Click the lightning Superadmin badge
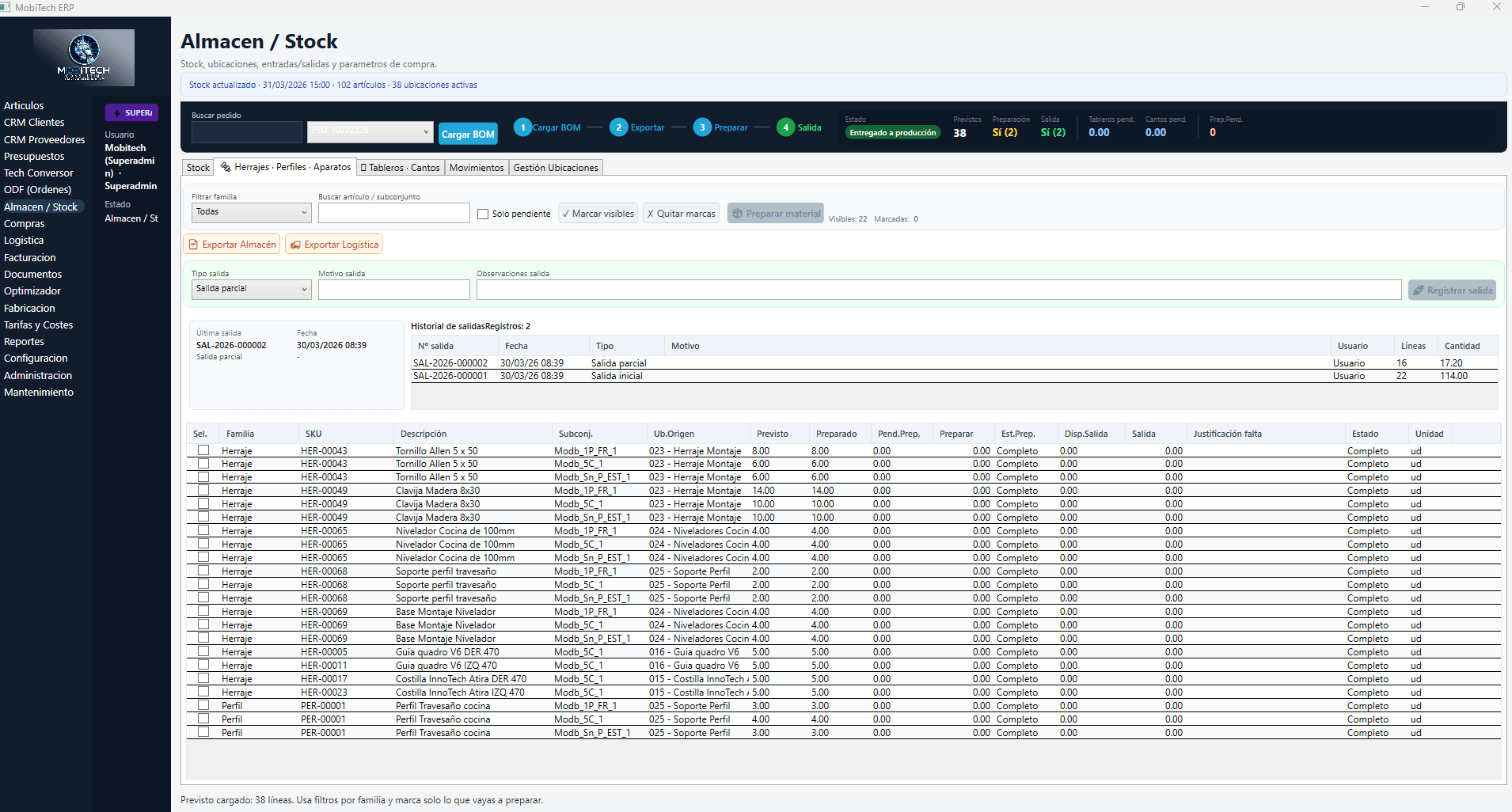The image size is (1512, 812). [131, 113]
